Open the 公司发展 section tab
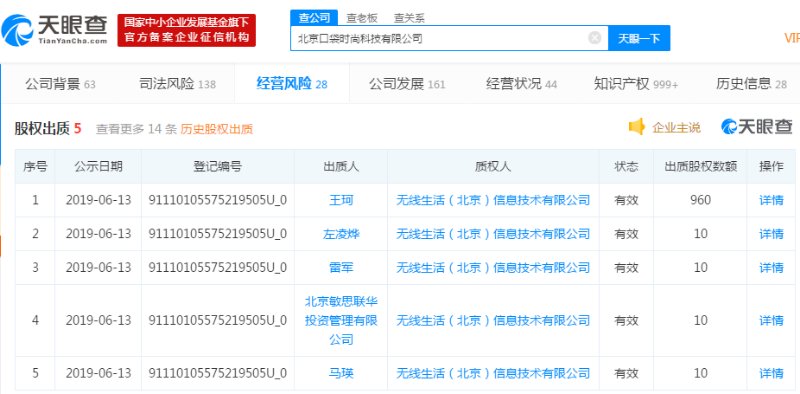800x394 pixels. tap(407, 84)
